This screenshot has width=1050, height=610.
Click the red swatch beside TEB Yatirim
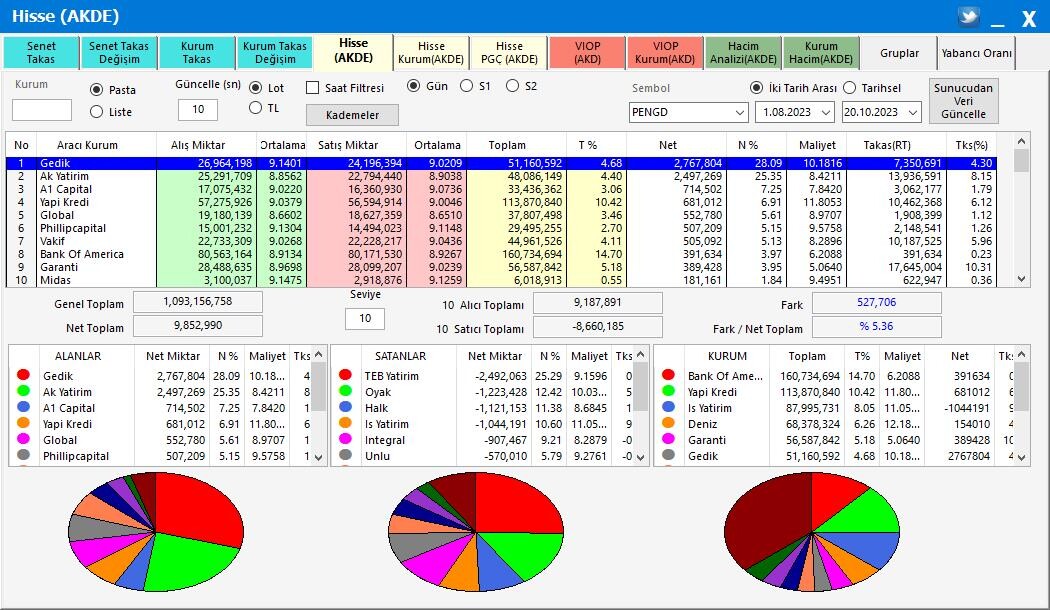coord(346,375)
